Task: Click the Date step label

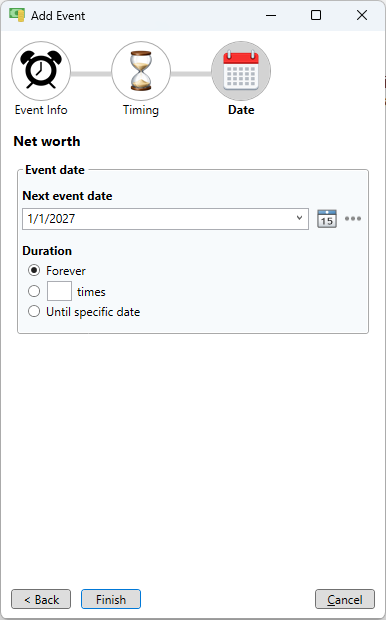Action: pyautogui.click(x=241, y=110)
